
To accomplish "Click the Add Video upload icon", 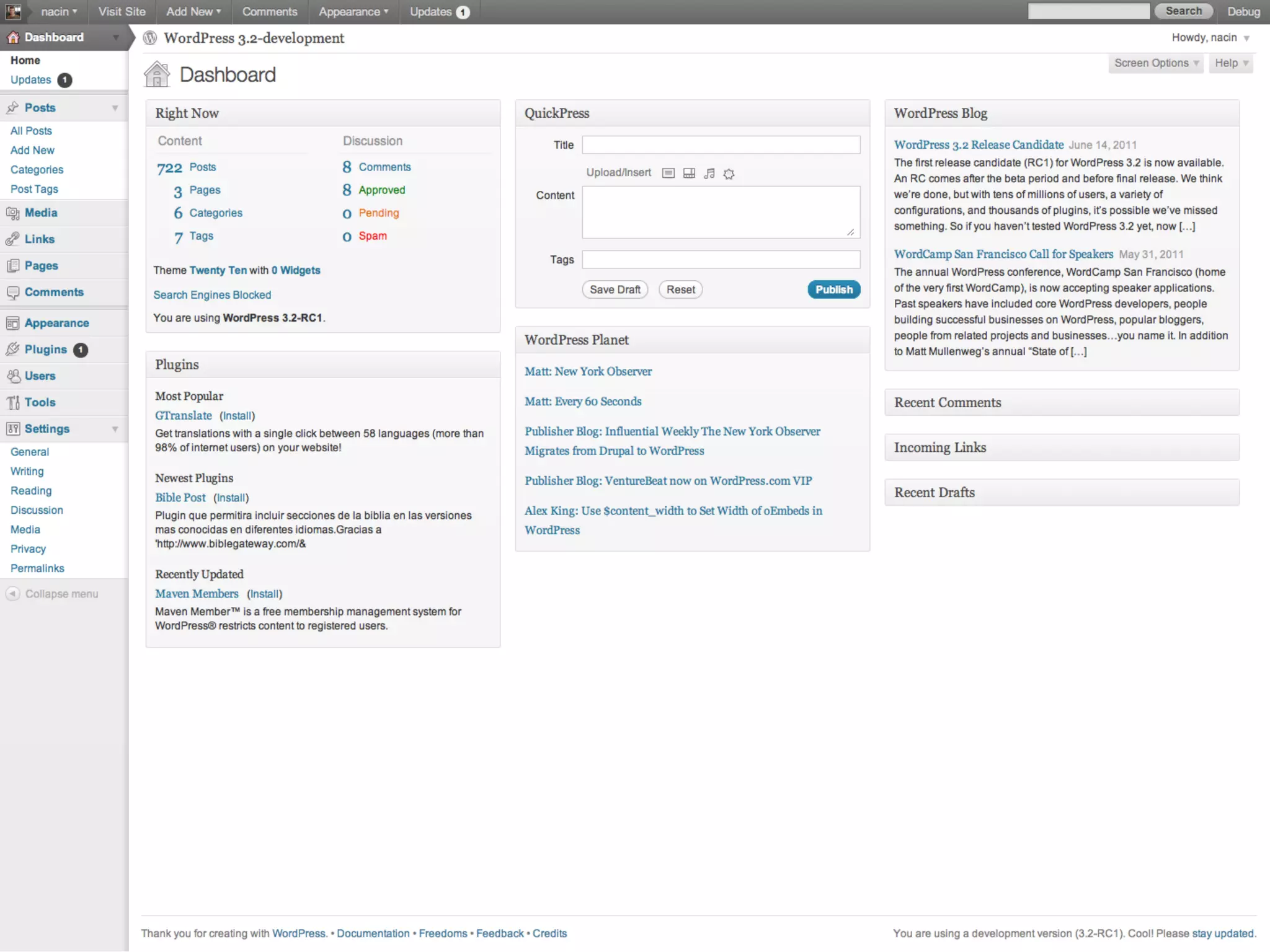I will click(689, 174).
